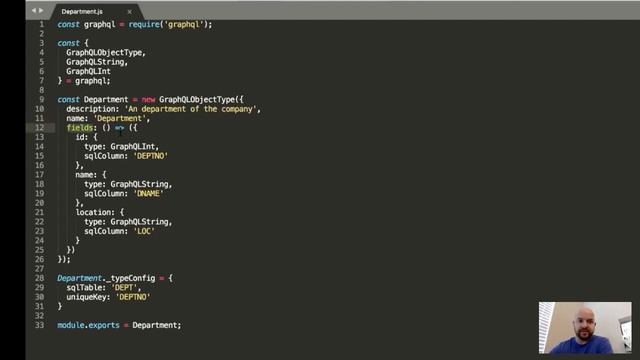The height and width of the screenshot is (360, 640).
Task: Select the Department.js tab
Action: click(x=82, y=12)
